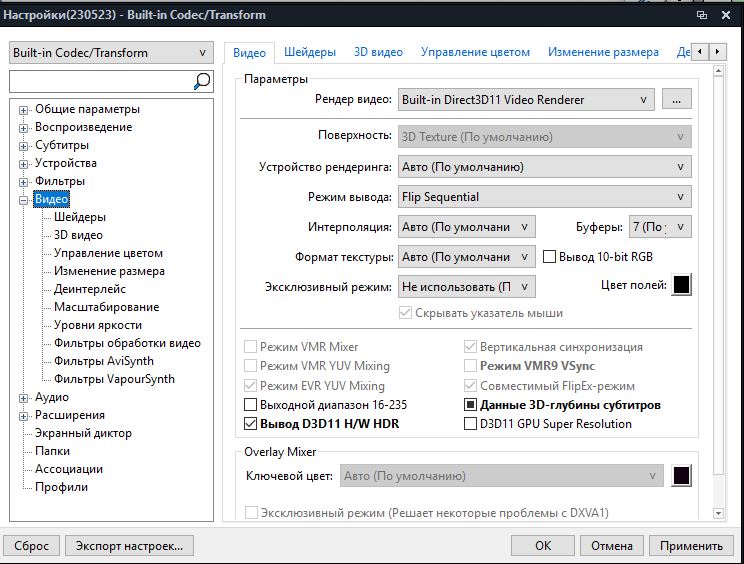The height and width of the screenshot is (564, 744).
Task: Select Шейдеры tree item under Видео
Action: [80, 217]
